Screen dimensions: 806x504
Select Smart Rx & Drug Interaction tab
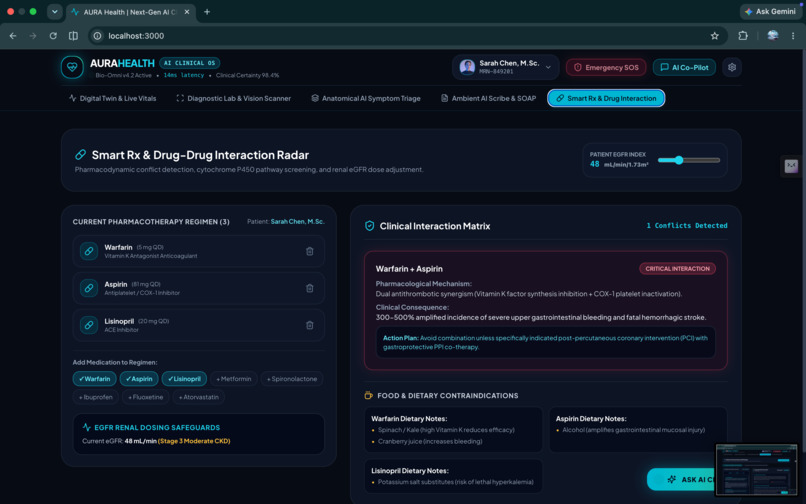click(606, 98)
